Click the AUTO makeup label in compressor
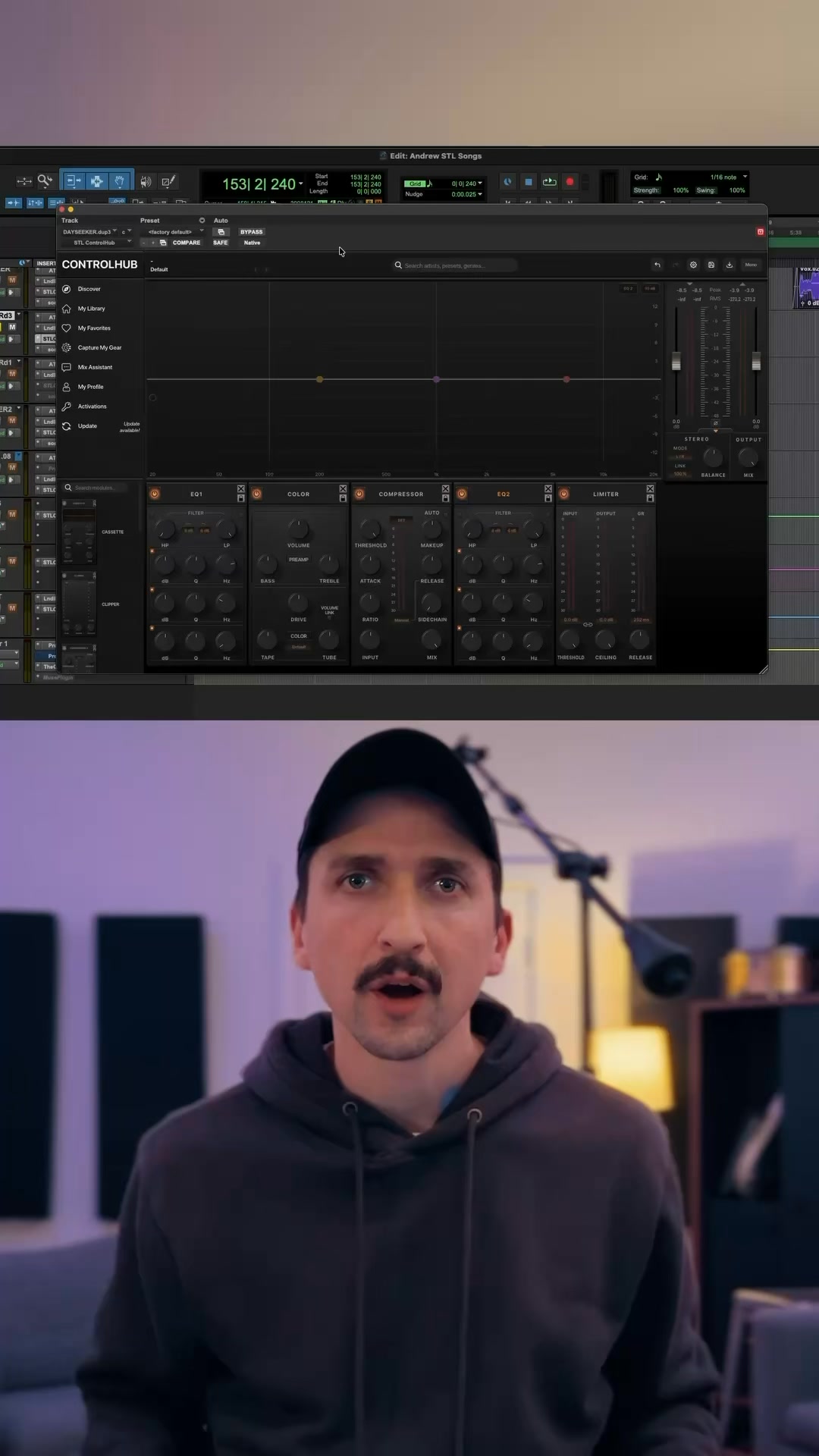This screenshot has width=819, height=1456. coord(431,513)
